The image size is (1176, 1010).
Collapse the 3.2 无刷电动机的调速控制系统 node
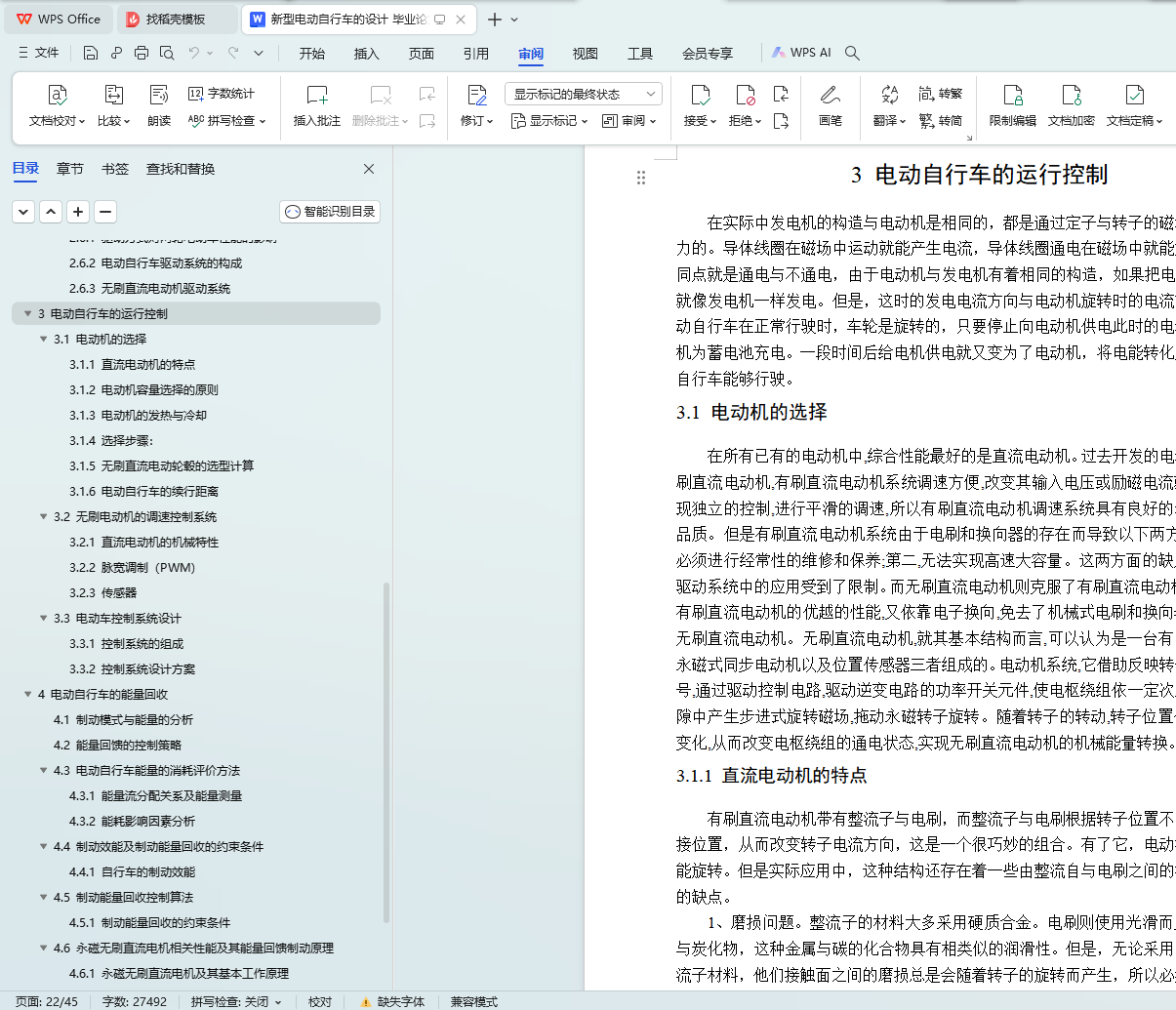[x=44, y=517]
